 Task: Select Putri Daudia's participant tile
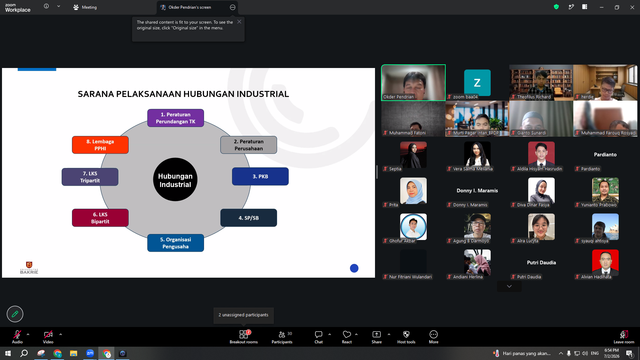(x=541, y=264)
